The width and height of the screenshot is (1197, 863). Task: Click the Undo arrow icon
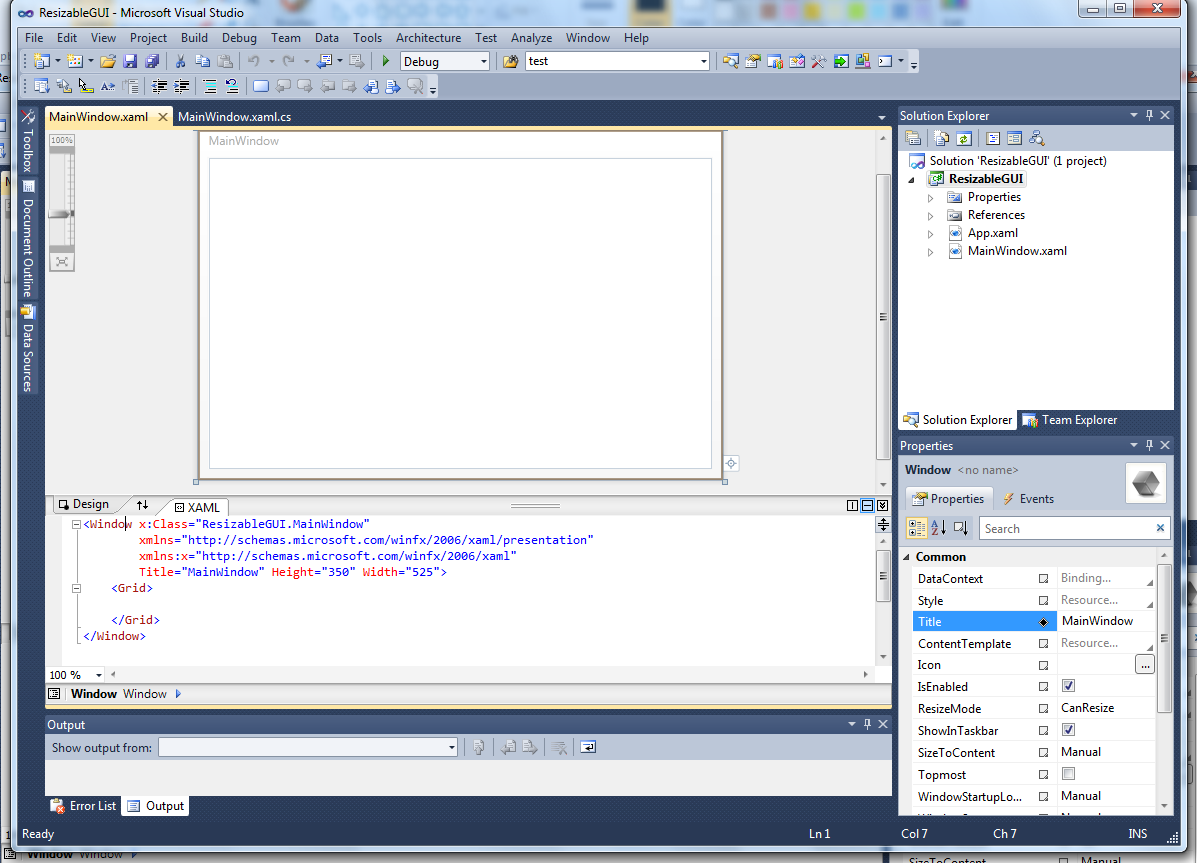pyautogui.click(x=253, y=61)
